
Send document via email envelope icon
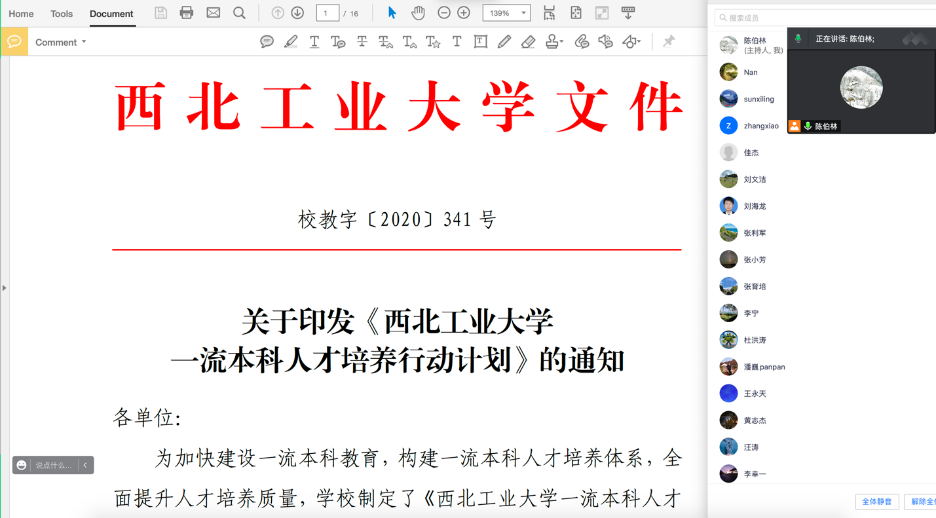point(213,13)
